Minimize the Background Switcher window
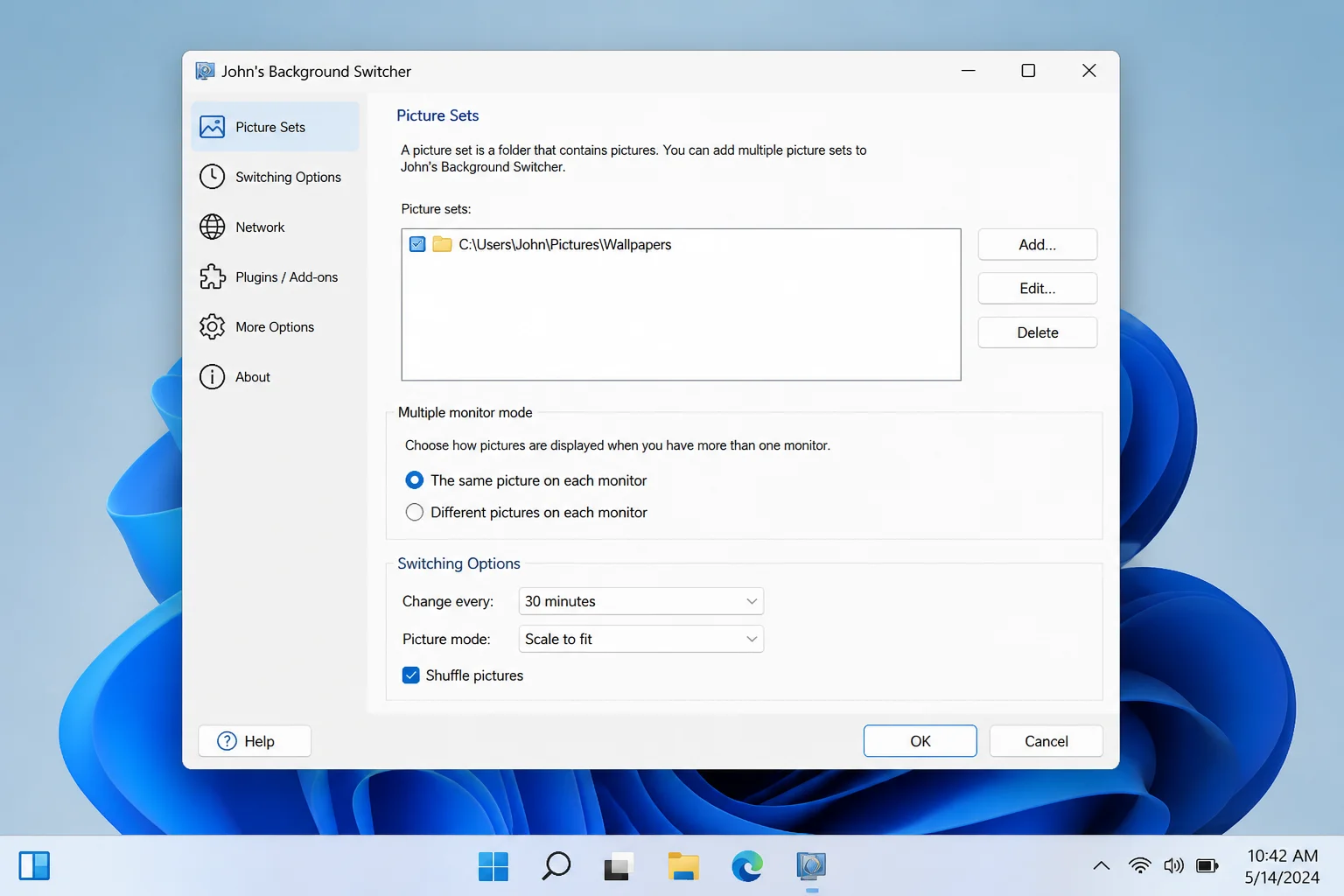1344x896 pixels. tap(969, 71)
